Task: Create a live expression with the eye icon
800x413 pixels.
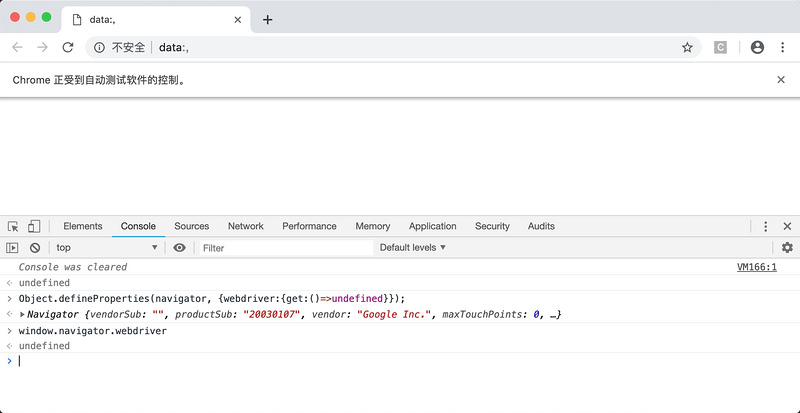Action: 179,248
